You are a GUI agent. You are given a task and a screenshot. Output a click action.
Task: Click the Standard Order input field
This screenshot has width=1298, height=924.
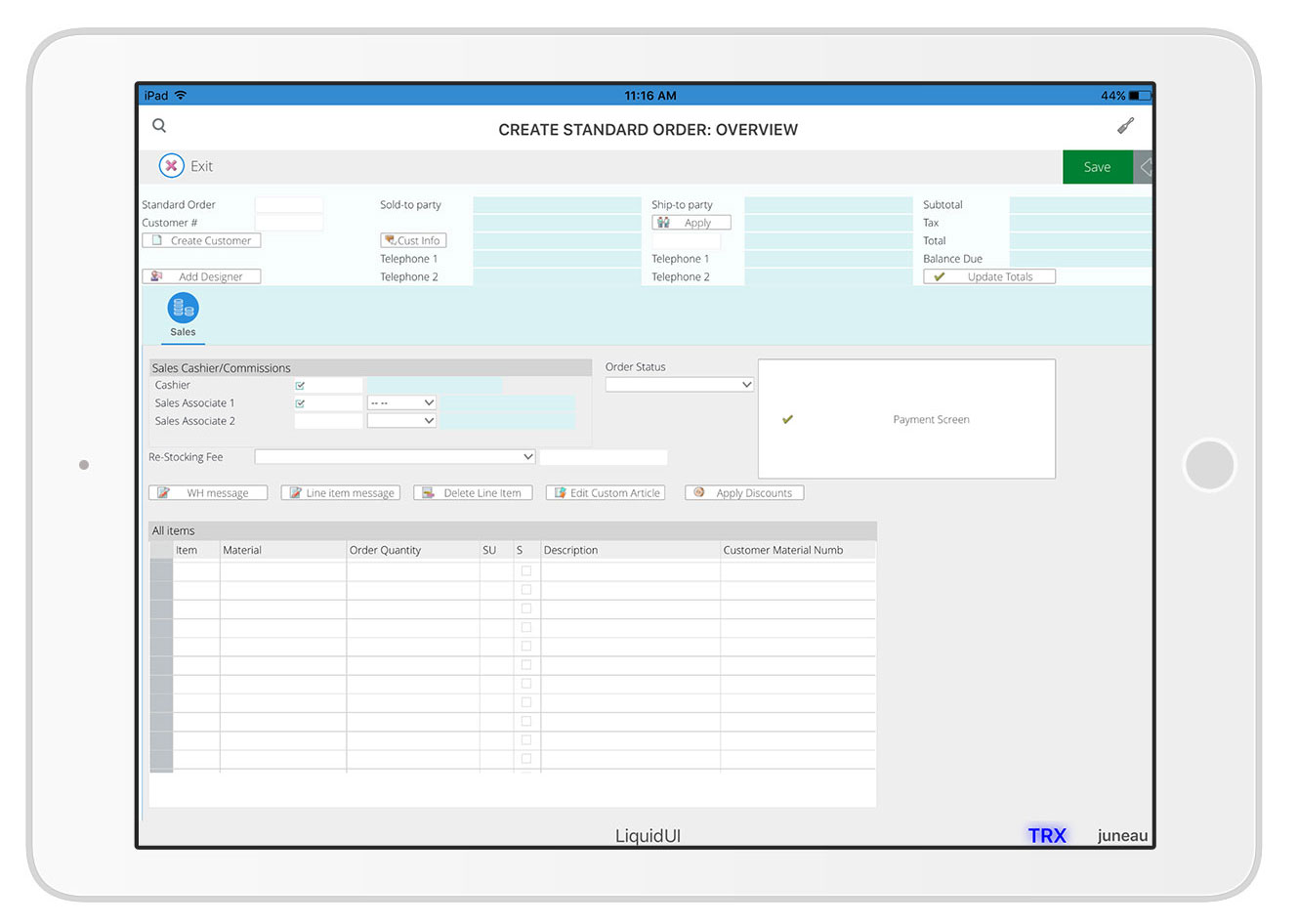point(288,205)
